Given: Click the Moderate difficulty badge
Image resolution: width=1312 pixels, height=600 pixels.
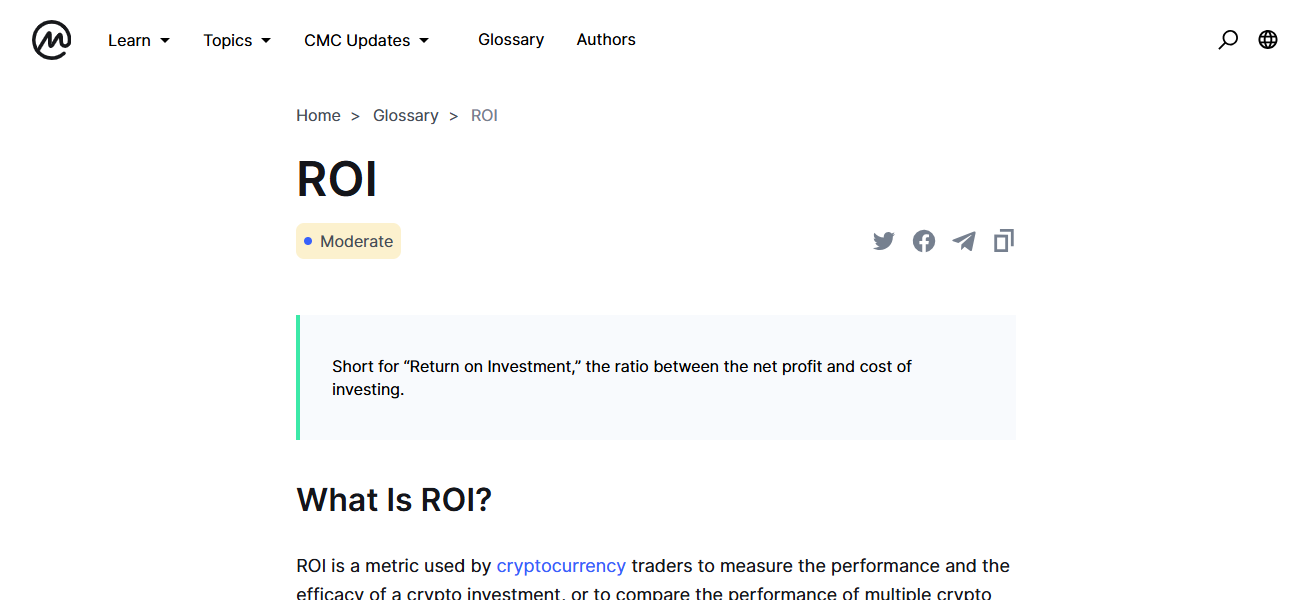Looking at the screenshot, I should click(348, 241).
